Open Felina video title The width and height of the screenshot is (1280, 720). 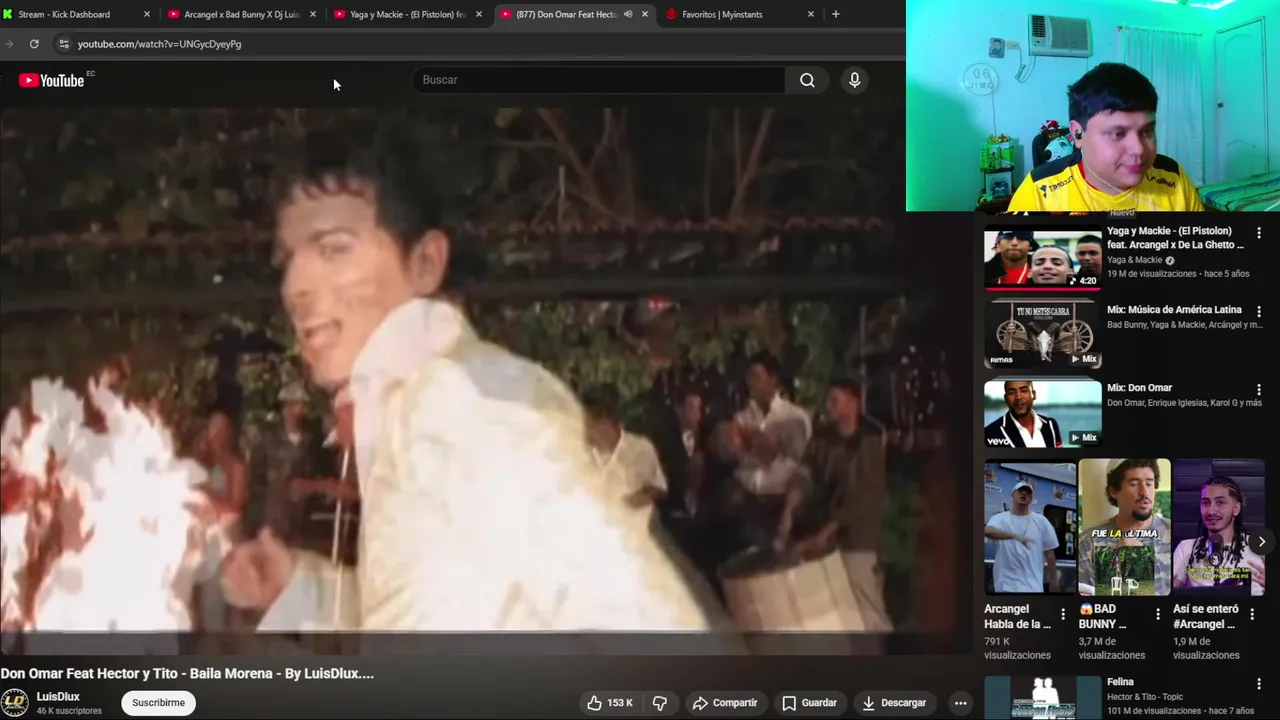(x=1120, y=682)
